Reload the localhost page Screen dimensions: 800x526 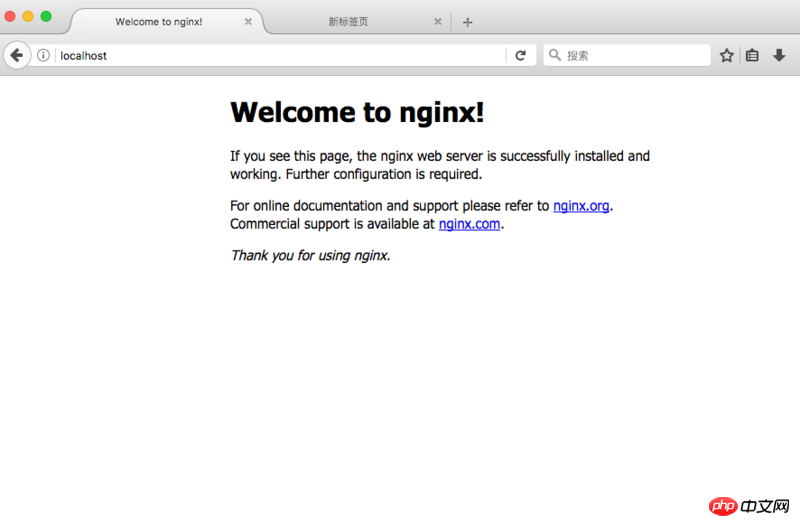pos(520,55)
